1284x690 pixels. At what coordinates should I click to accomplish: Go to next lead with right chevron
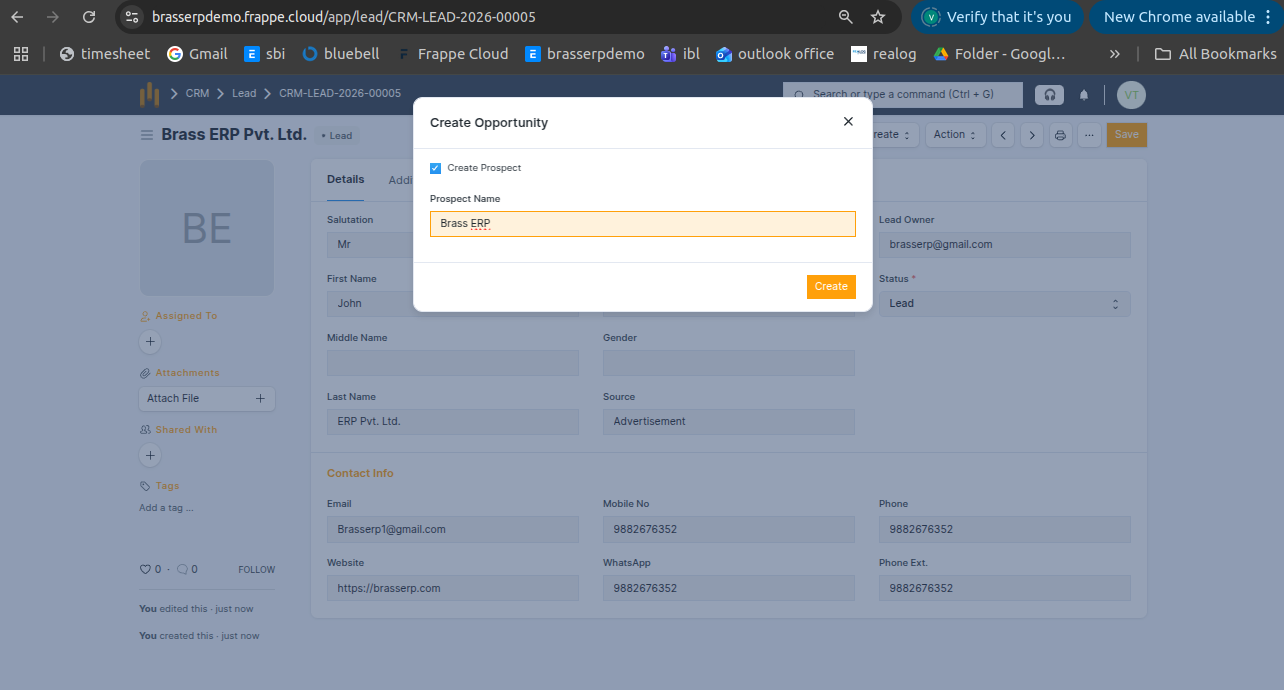tap(1031, 135)
